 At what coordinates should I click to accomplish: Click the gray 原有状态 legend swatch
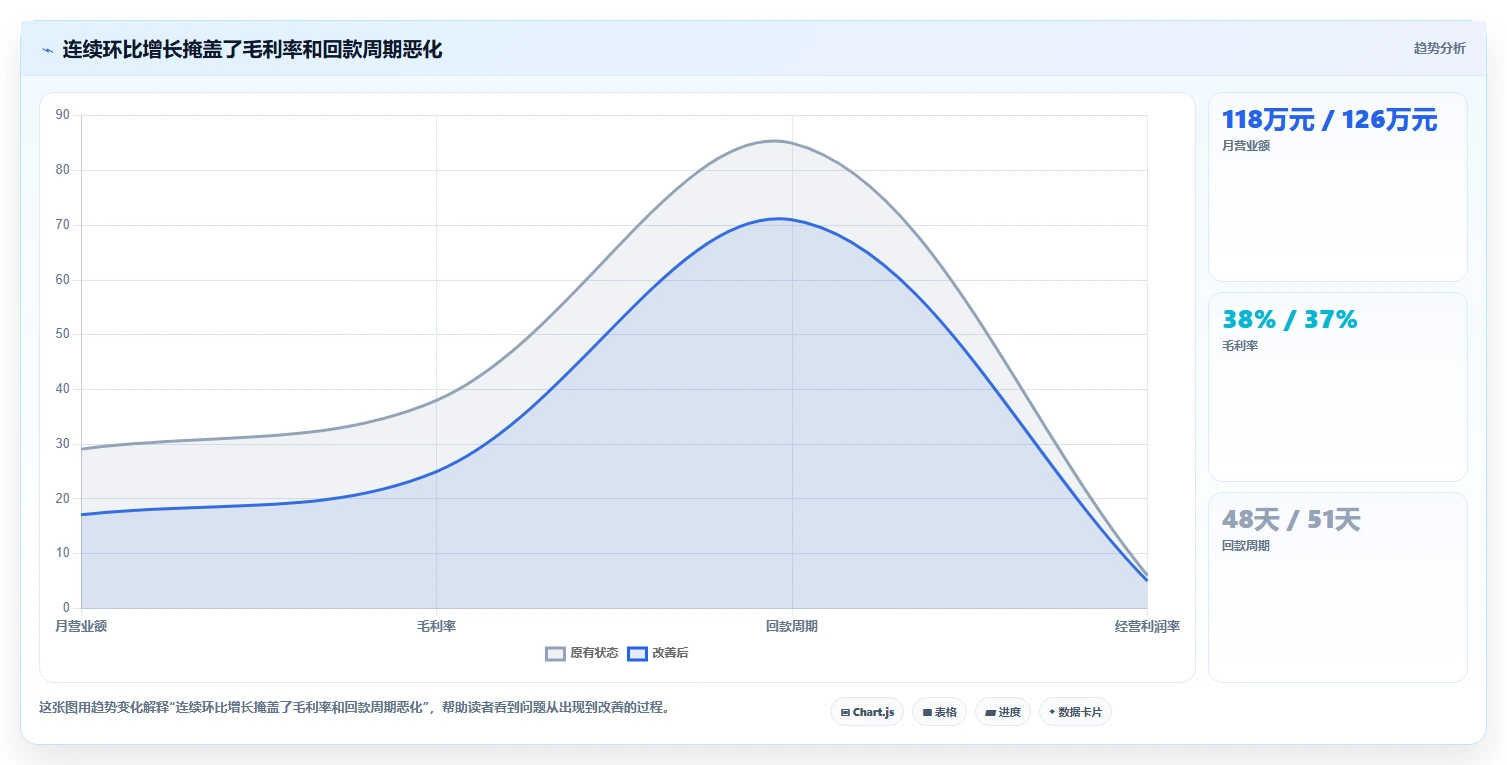pyautogui.click(x=555, y=653)
